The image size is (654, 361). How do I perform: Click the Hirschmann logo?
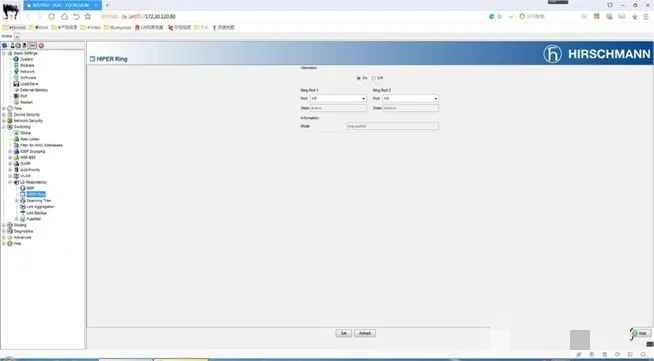coord(596,54)
